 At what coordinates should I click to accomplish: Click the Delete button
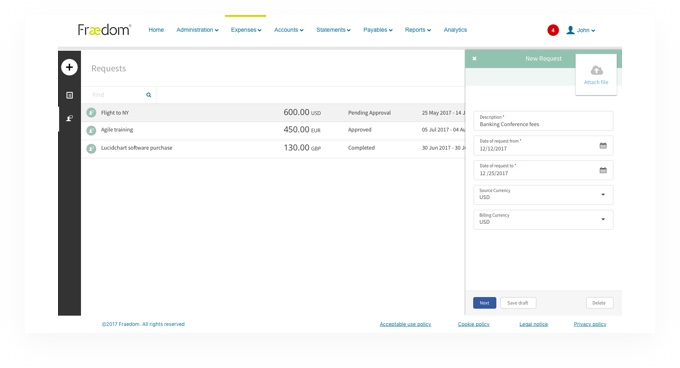click(x=599, y=303)
